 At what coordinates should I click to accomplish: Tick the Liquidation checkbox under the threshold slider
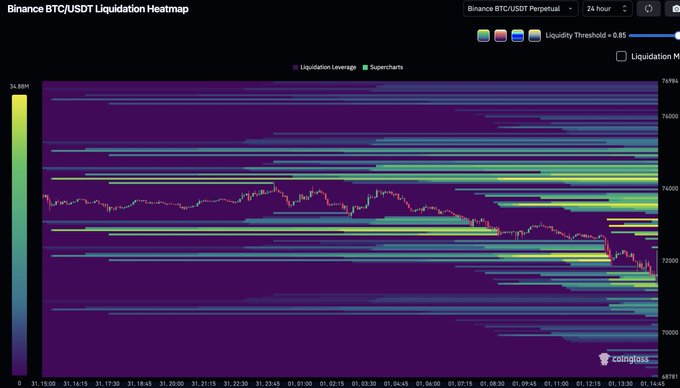pyautogui.click(x=621, y=56)
